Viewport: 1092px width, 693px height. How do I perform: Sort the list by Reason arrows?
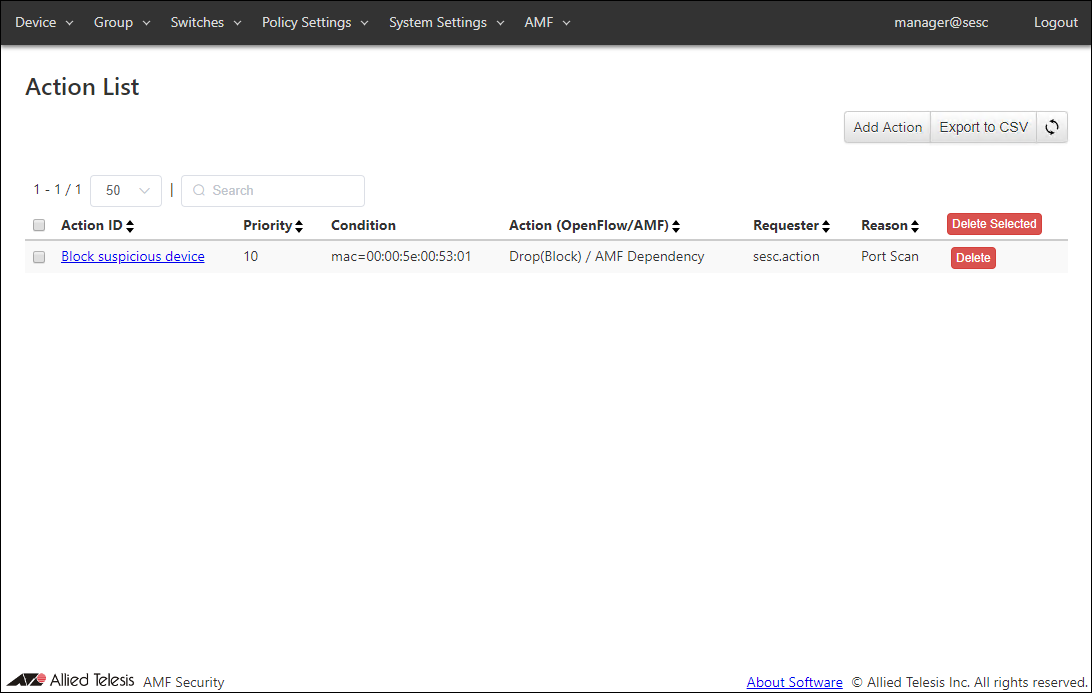click(x=915, y=226)
